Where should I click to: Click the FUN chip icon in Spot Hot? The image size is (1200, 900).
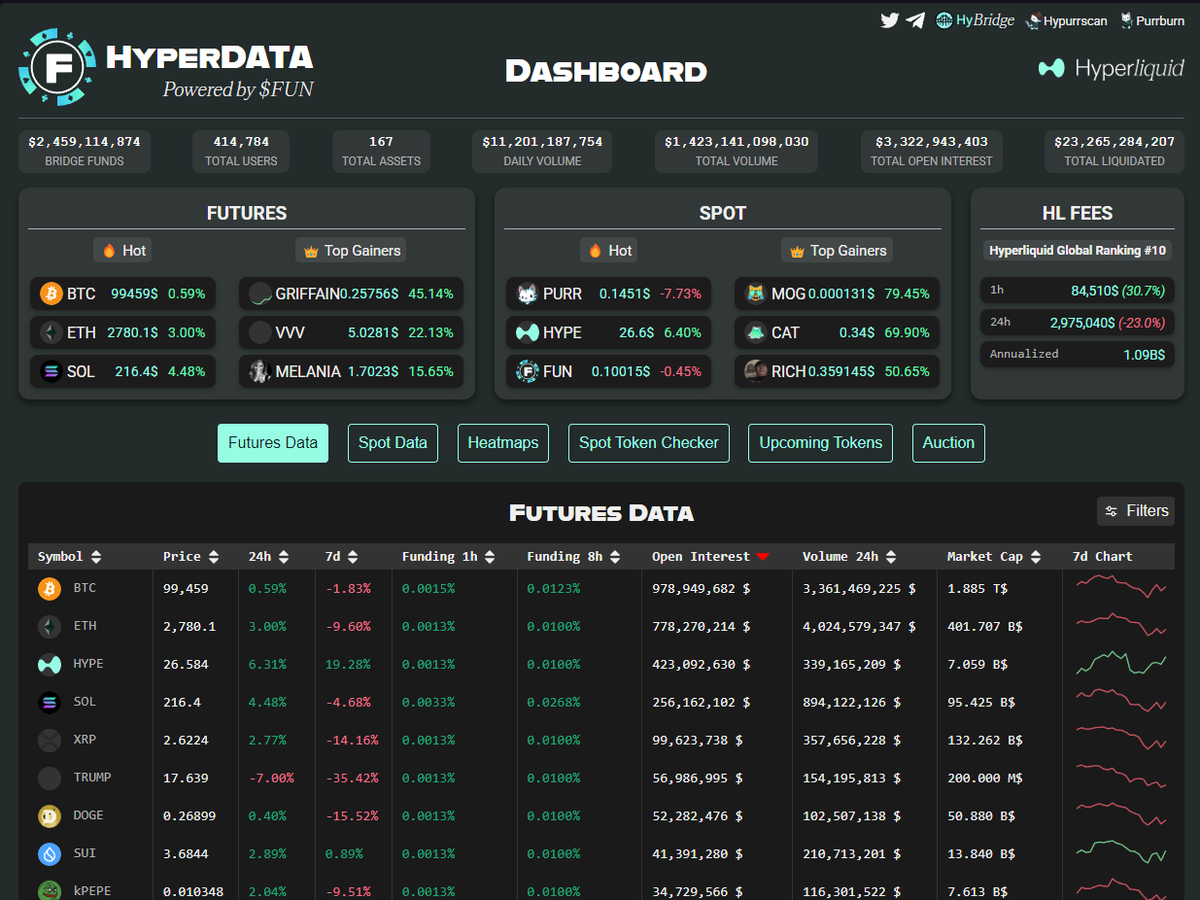click(x=527, y=371)
